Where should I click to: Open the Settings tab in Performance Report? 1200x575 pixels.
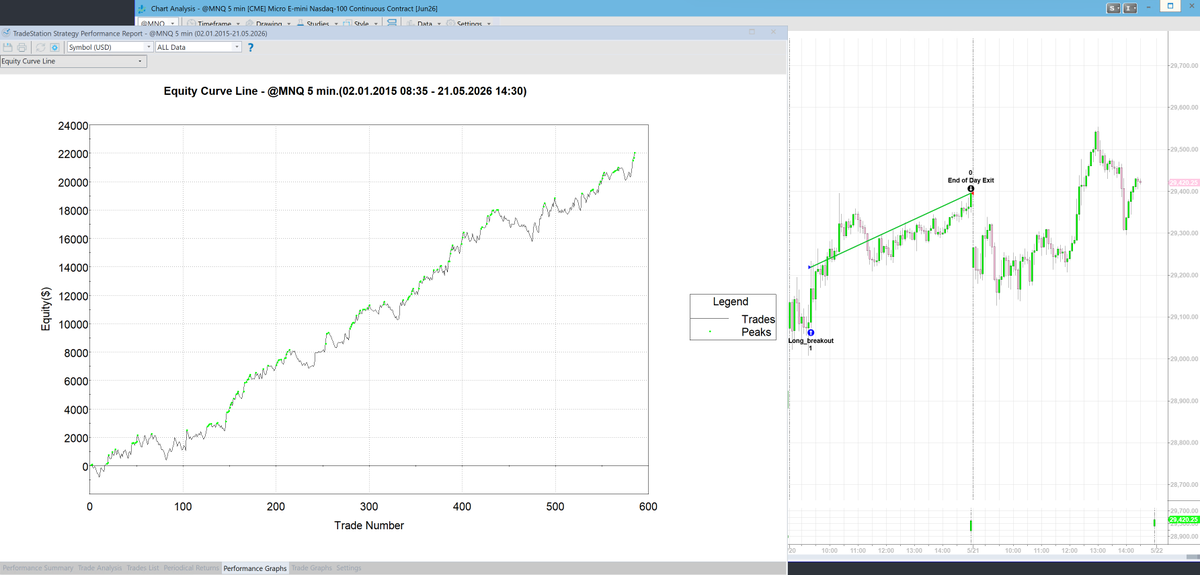(x=349, y=568)
